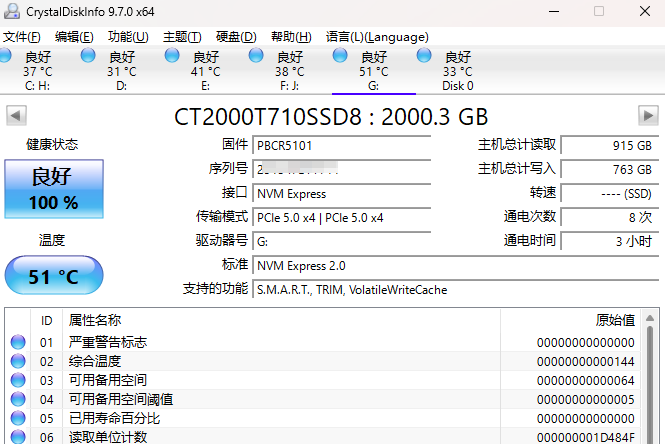Go to next disk with right arrow
This screenshot has height=444, width=665.
pyautogui.click(x=648, y=115)
